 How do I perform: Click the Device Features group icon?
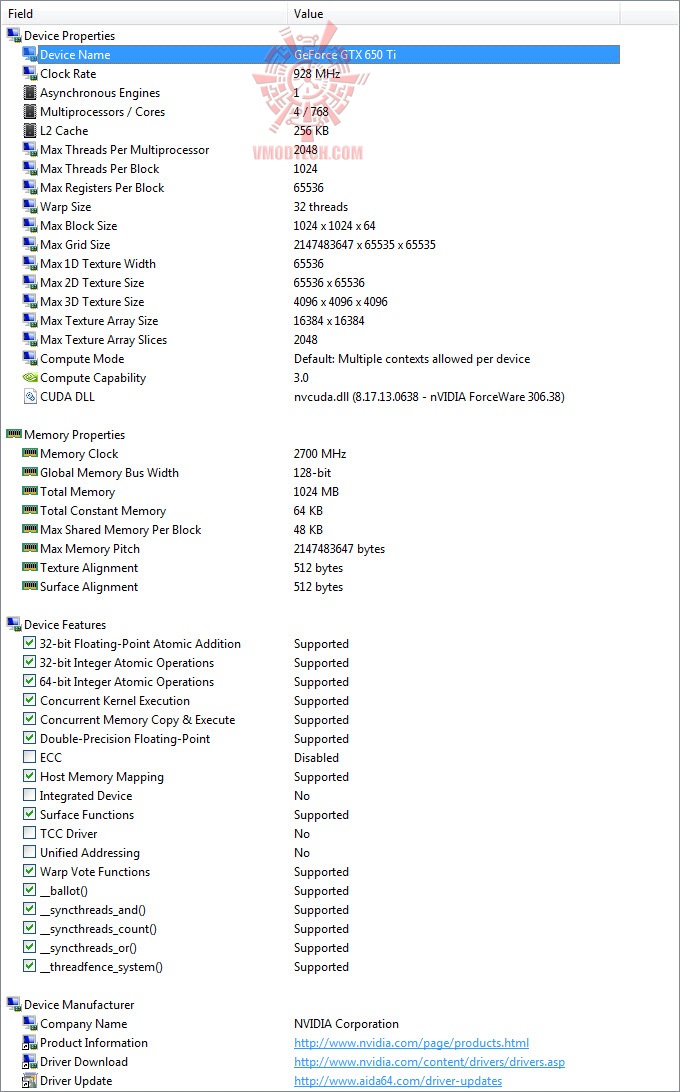coord(14,625)
